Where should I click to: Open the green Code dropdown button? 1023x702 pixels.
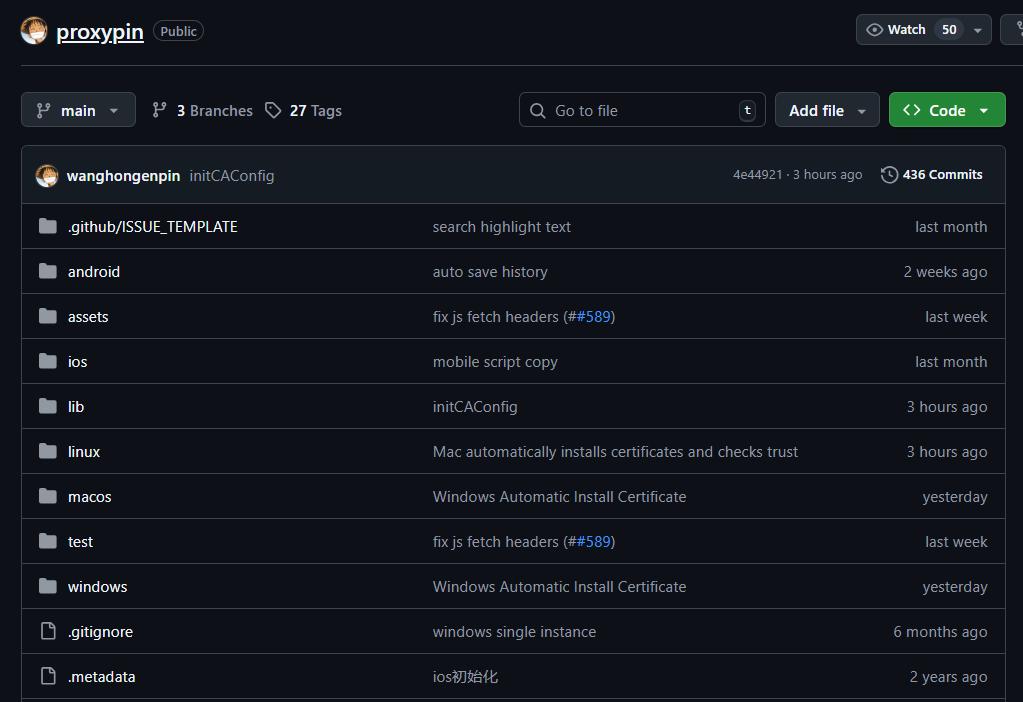946,110
